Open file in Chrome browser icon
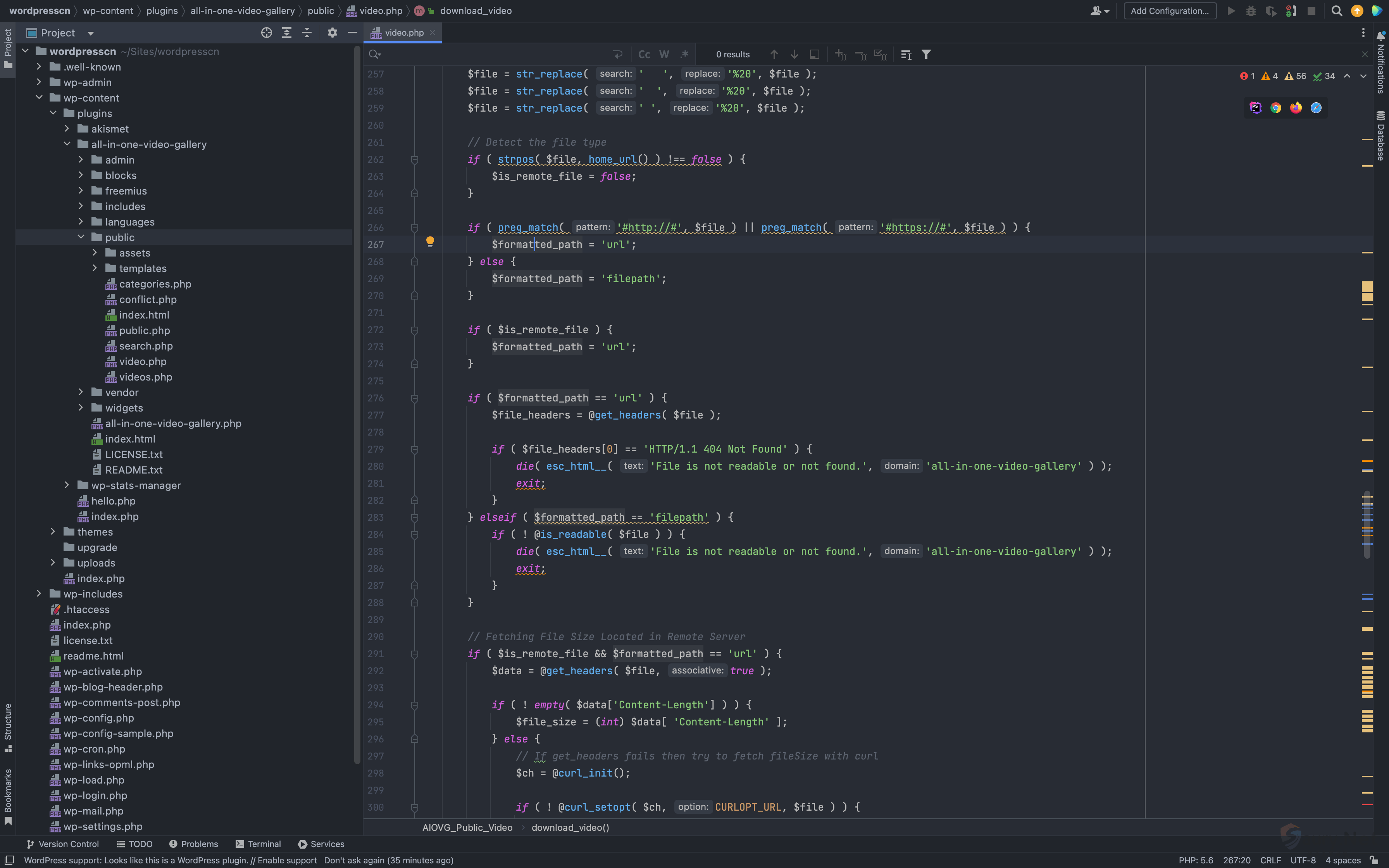1389x868 pixels. [1275, 108]
